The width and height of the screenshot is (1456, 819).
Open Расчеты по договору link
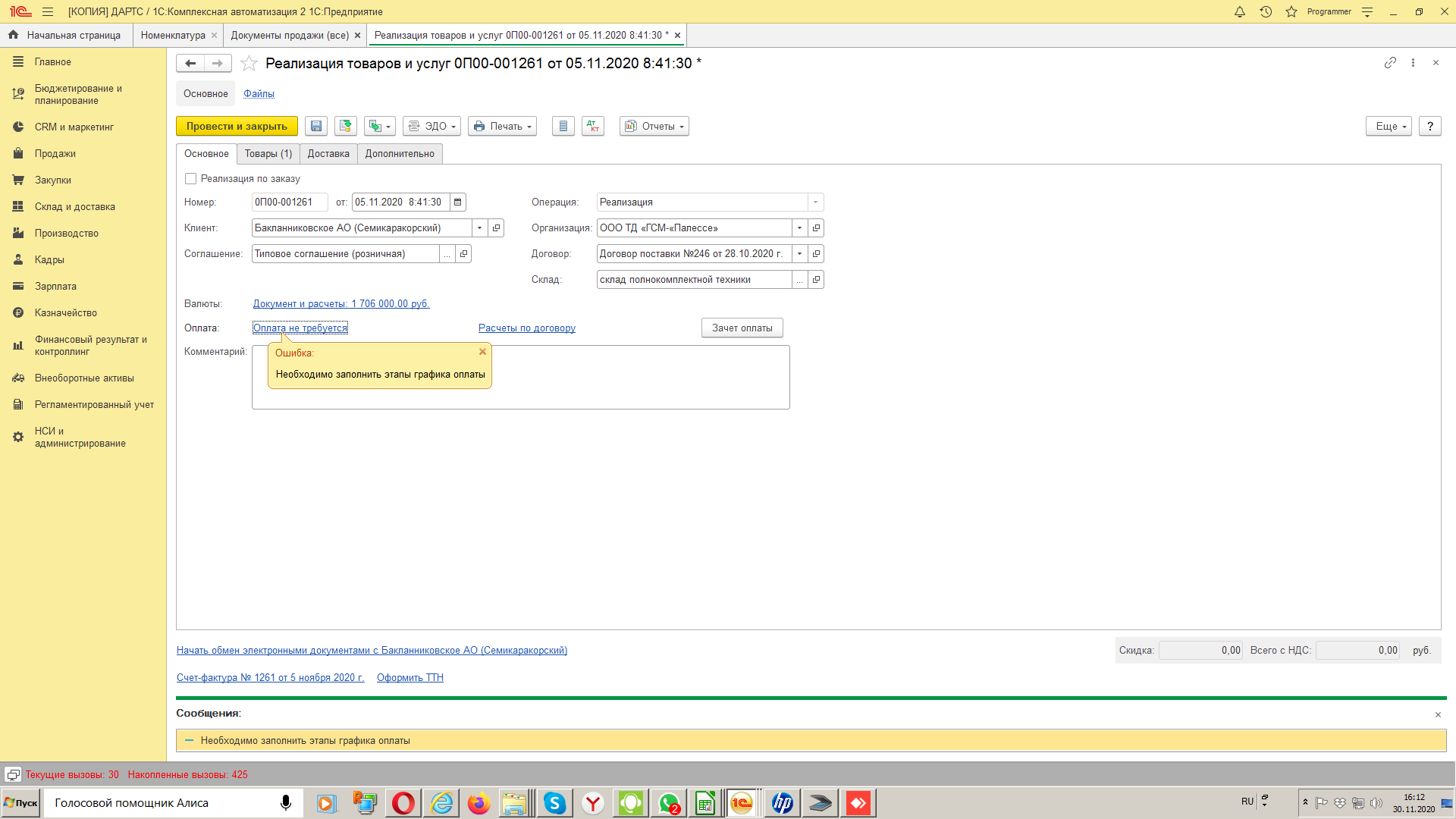(x=527, y=328)
